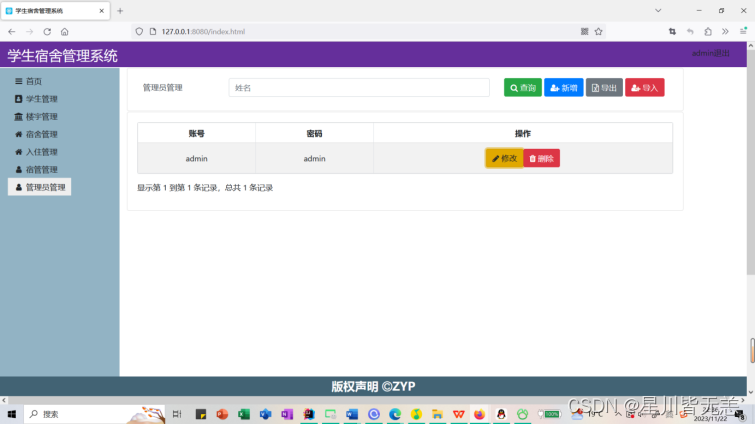
Task: Open PowerPoint from the taskbar
Action: (x=222, y=414)
